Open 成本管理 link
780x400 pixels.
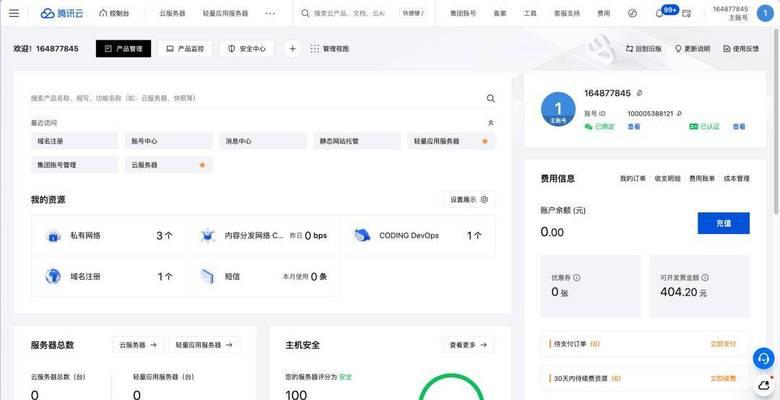point(736,179)
